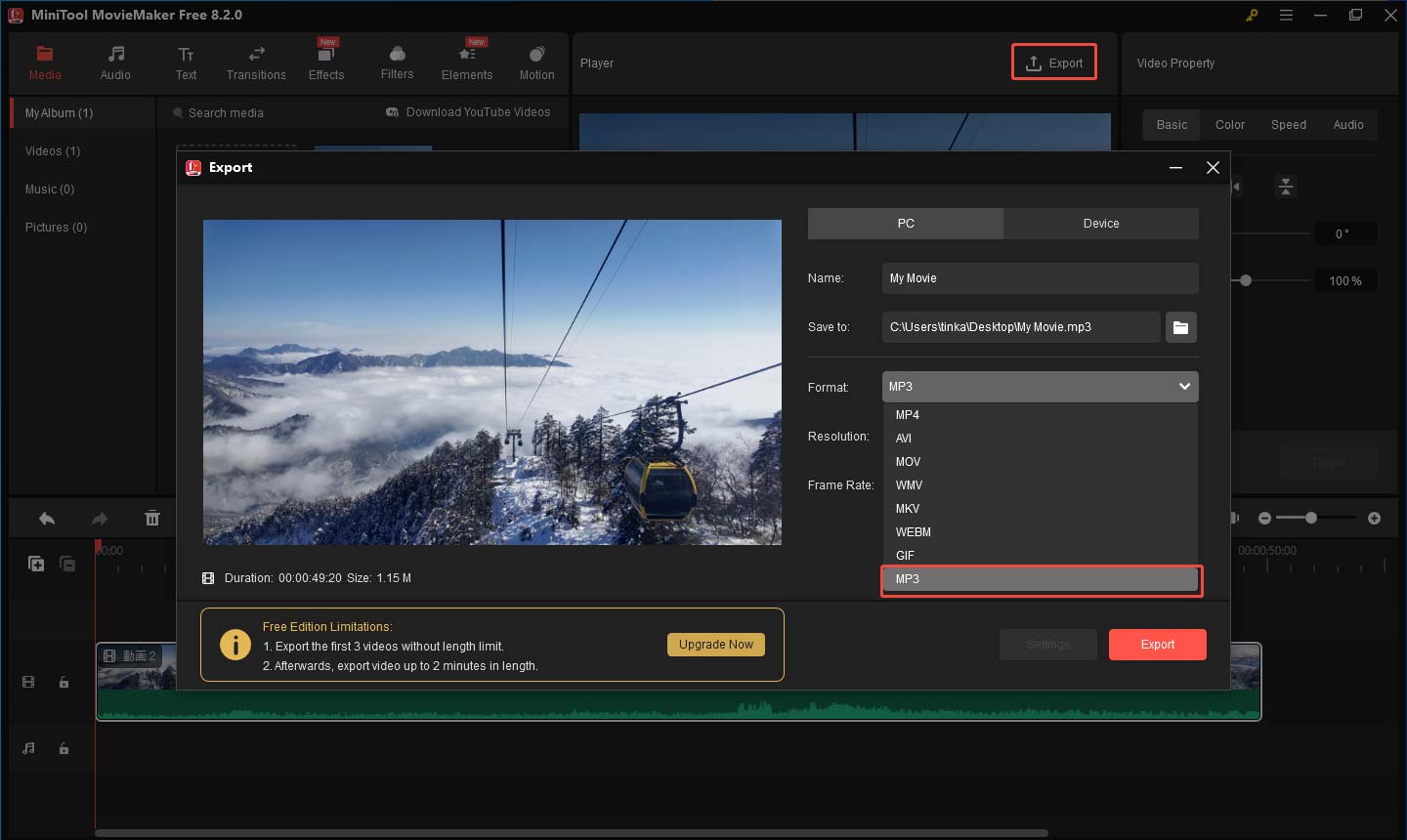Choose MOV from the format list

[x=1040, y=462]
